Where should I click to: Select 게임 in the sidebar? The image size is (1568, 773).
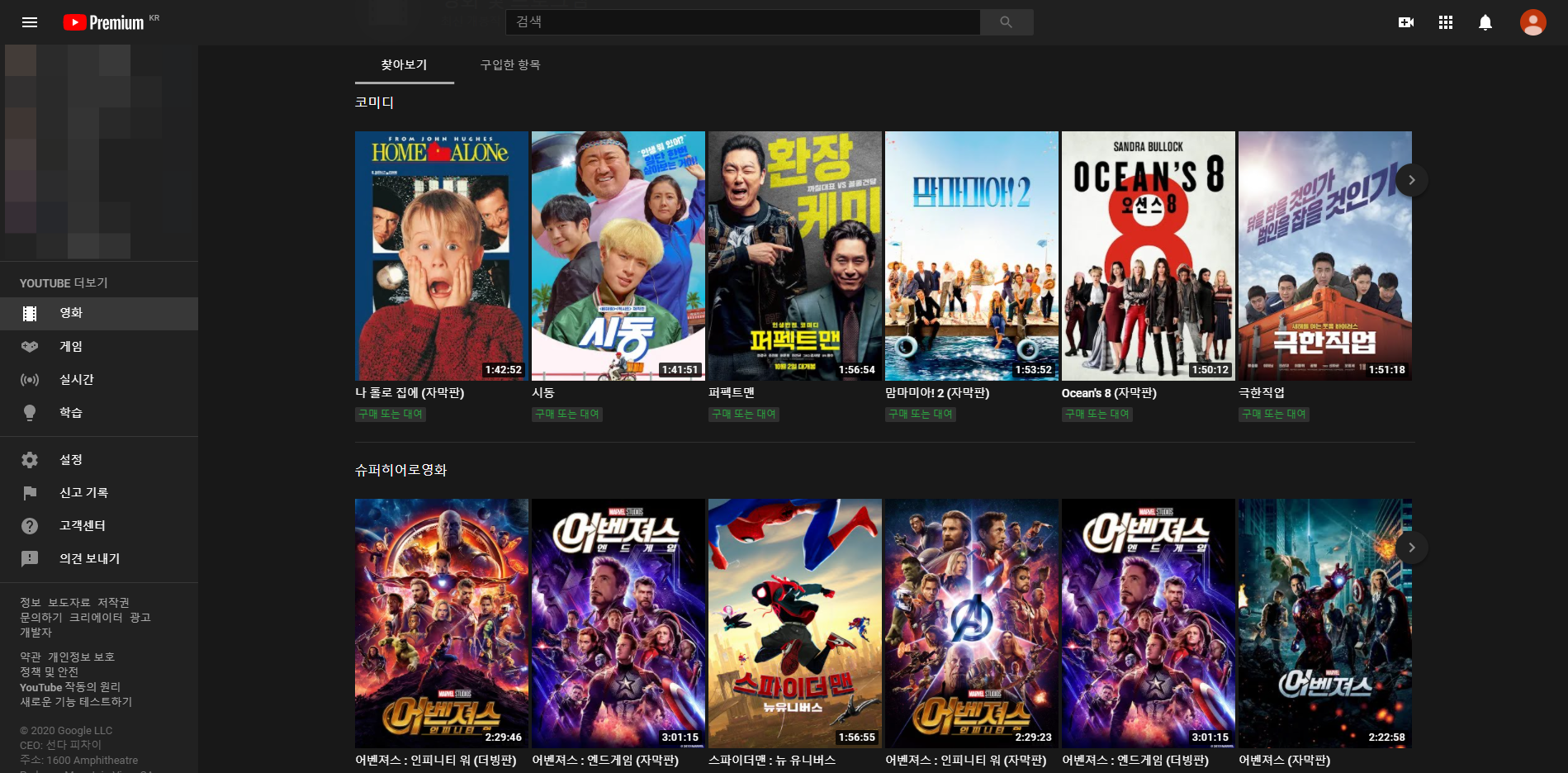pyautogui.click(x=99, y=347)
